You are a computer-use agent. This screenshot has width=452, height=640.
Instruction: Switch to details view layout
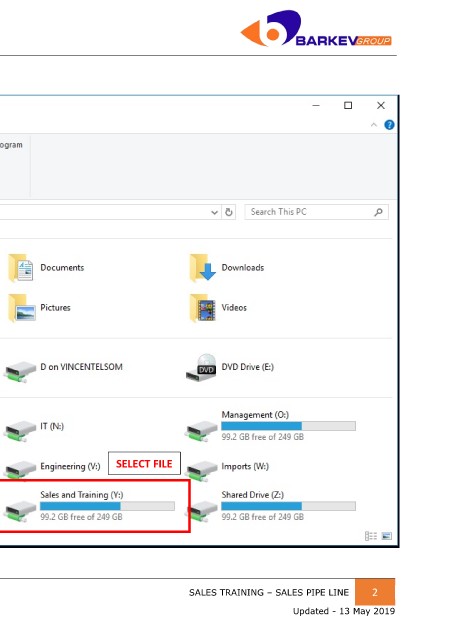pyautogui.click(x=371, y=536)
